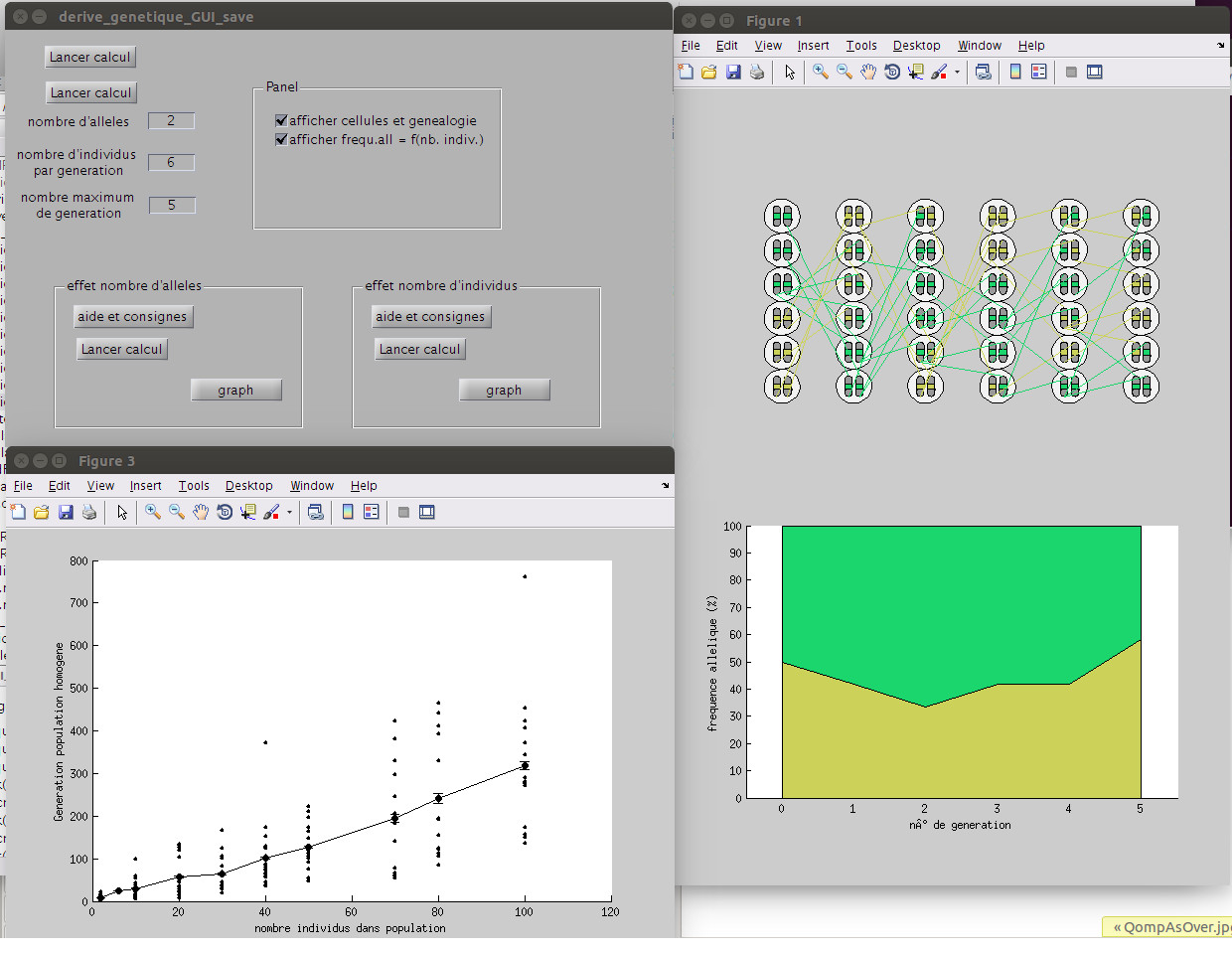The width and height of the screenshot is (1232, 954).
Task: Select Edit Plot arrow in Figure 3 toolbar
Action: pos(122,512)
